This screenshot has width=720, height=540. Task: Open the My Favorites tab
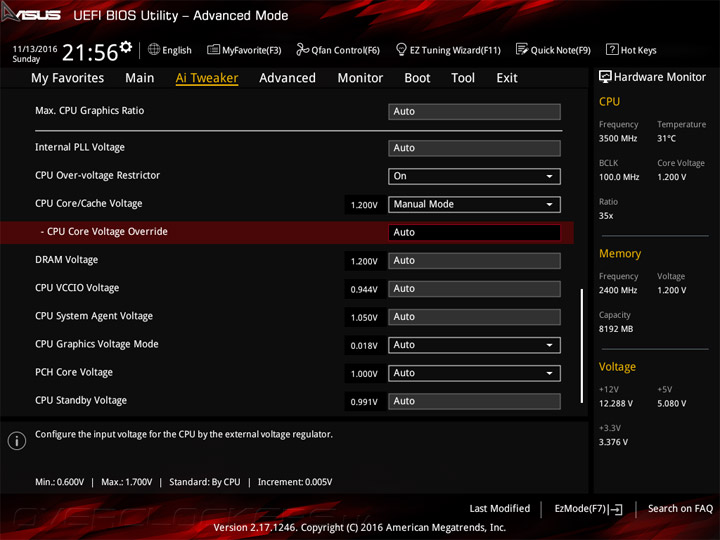(x=68, y=78)
